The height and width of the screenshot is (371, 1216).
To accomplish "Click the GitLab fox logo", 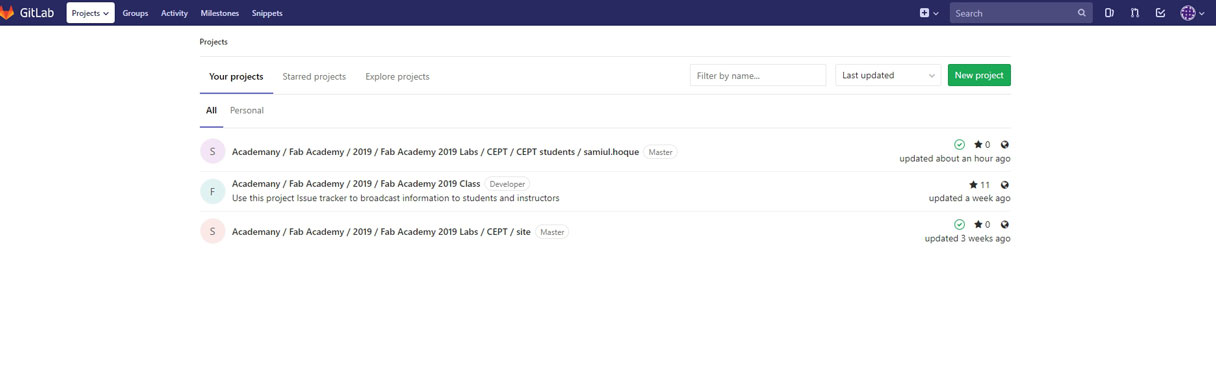I will point(7,13).
